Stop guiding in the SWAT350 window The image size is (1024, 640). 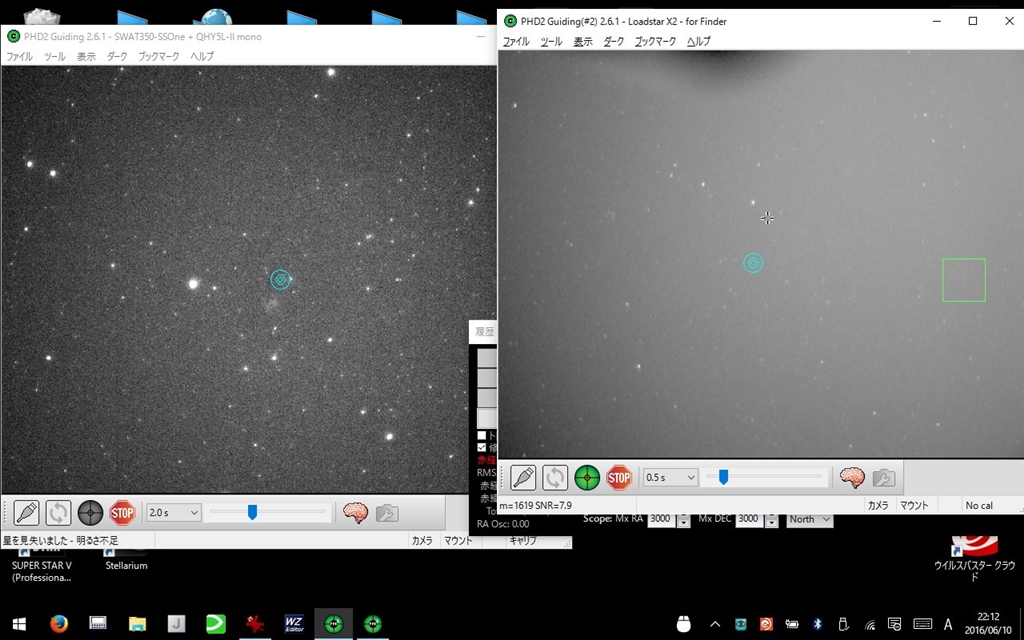coord(122,513)
